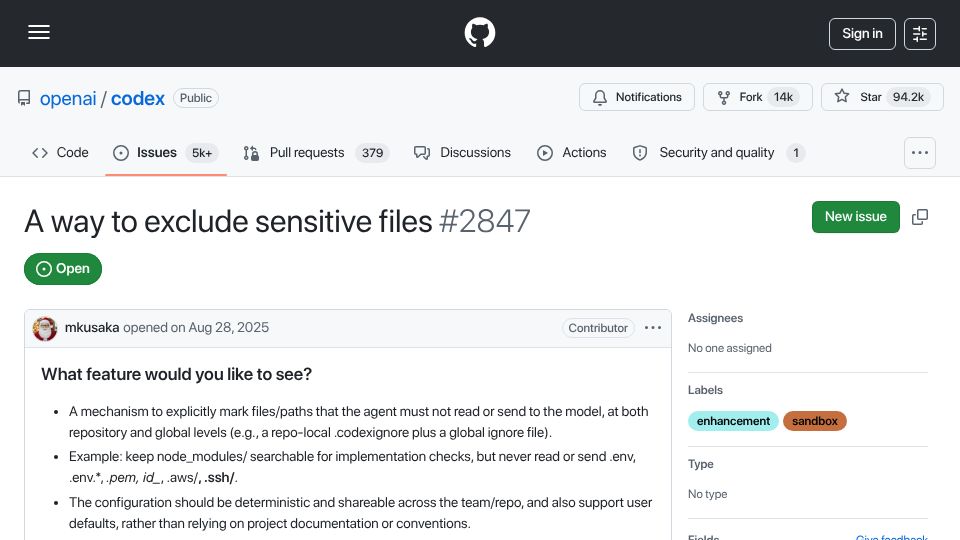Click the 14k fork count

(x=783, y=97)
